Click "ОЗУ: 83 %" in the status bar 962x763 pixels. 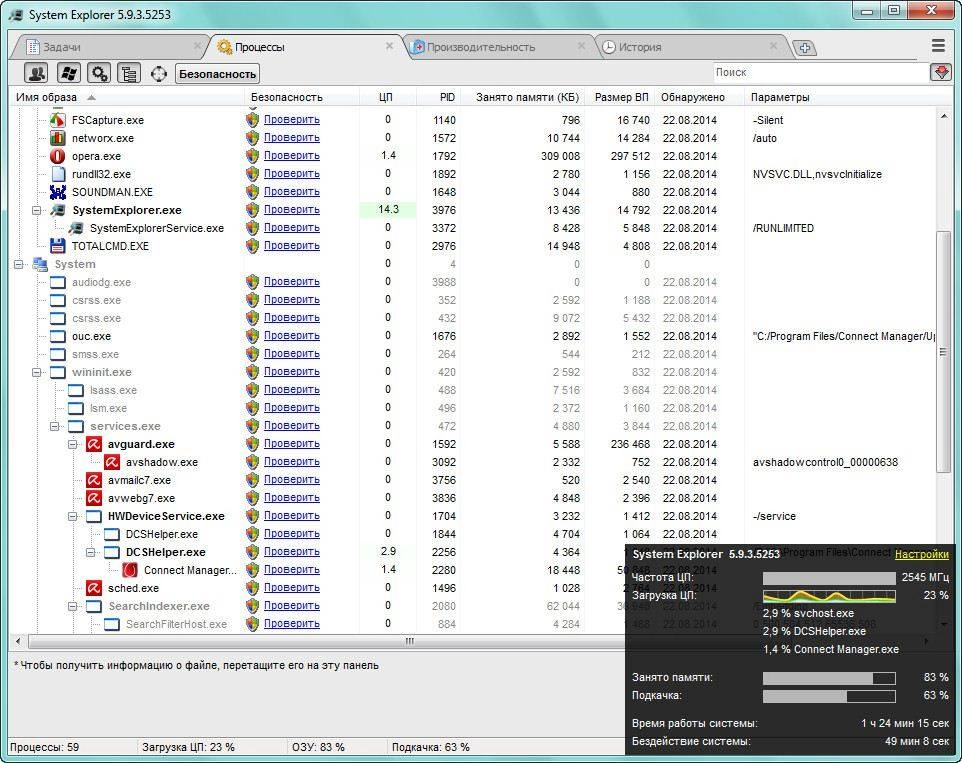point(318,747)
